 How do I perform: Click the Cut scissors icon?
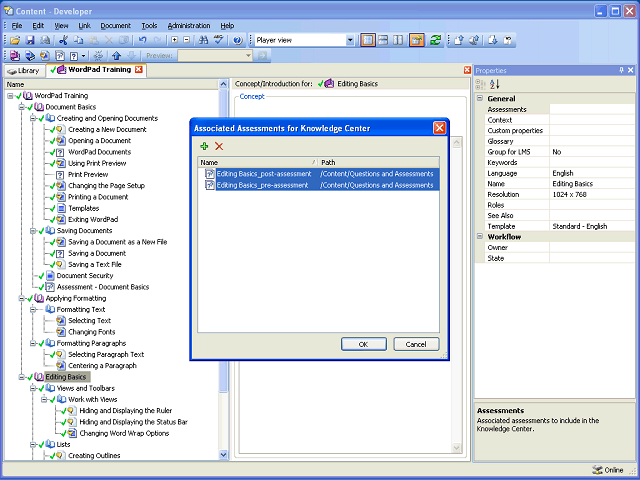pos(63,40)
